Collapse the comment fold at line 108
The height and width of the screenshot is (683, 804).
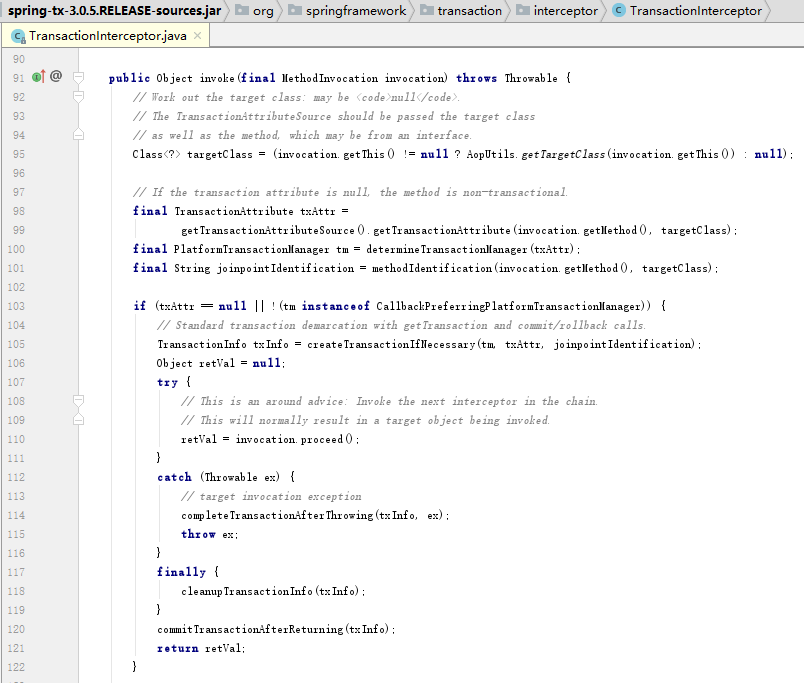[78, 400]
